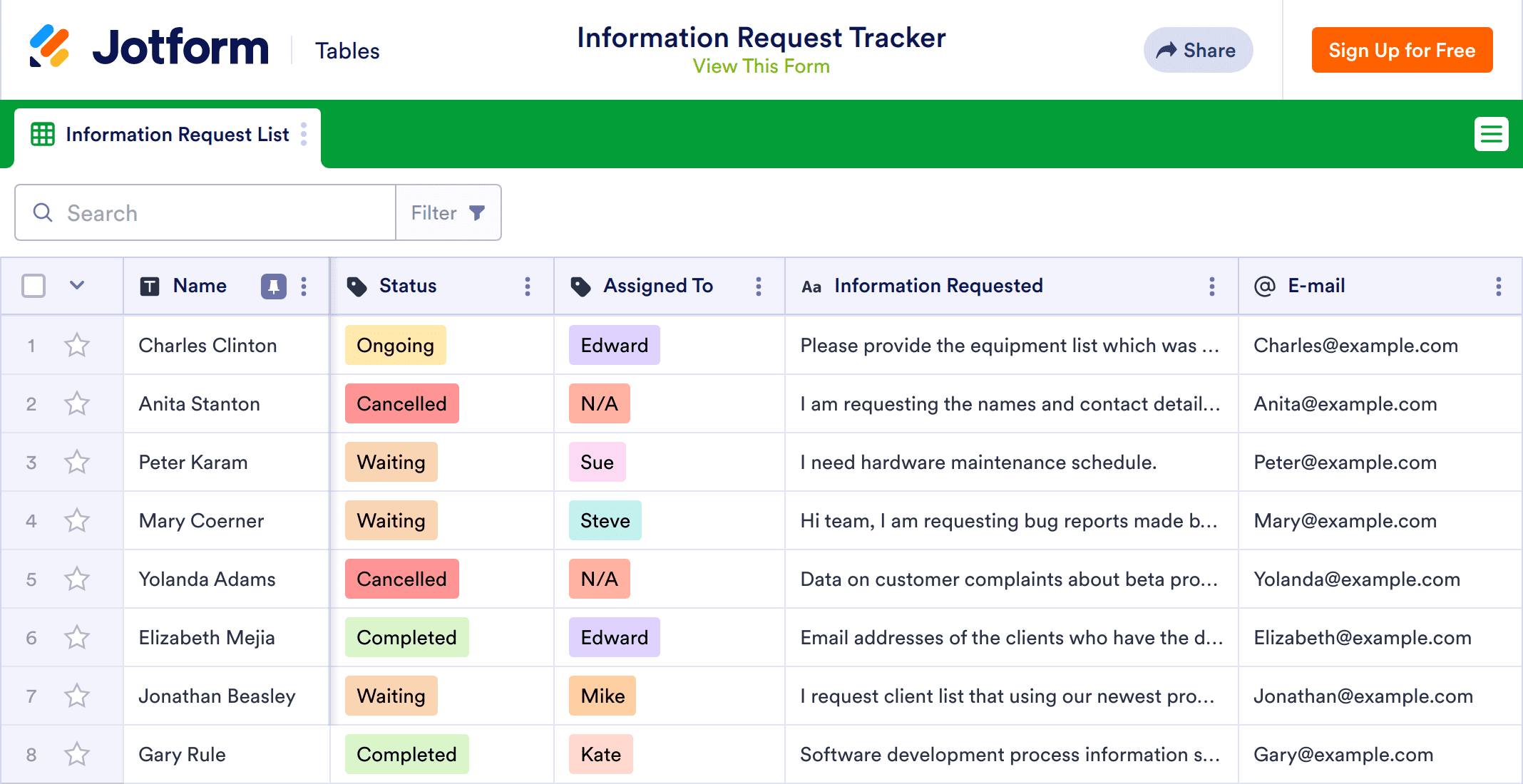Click the Jotform logo icon
The width and height of the screenshot is (1523, 784).
click(x=49, y=47)
